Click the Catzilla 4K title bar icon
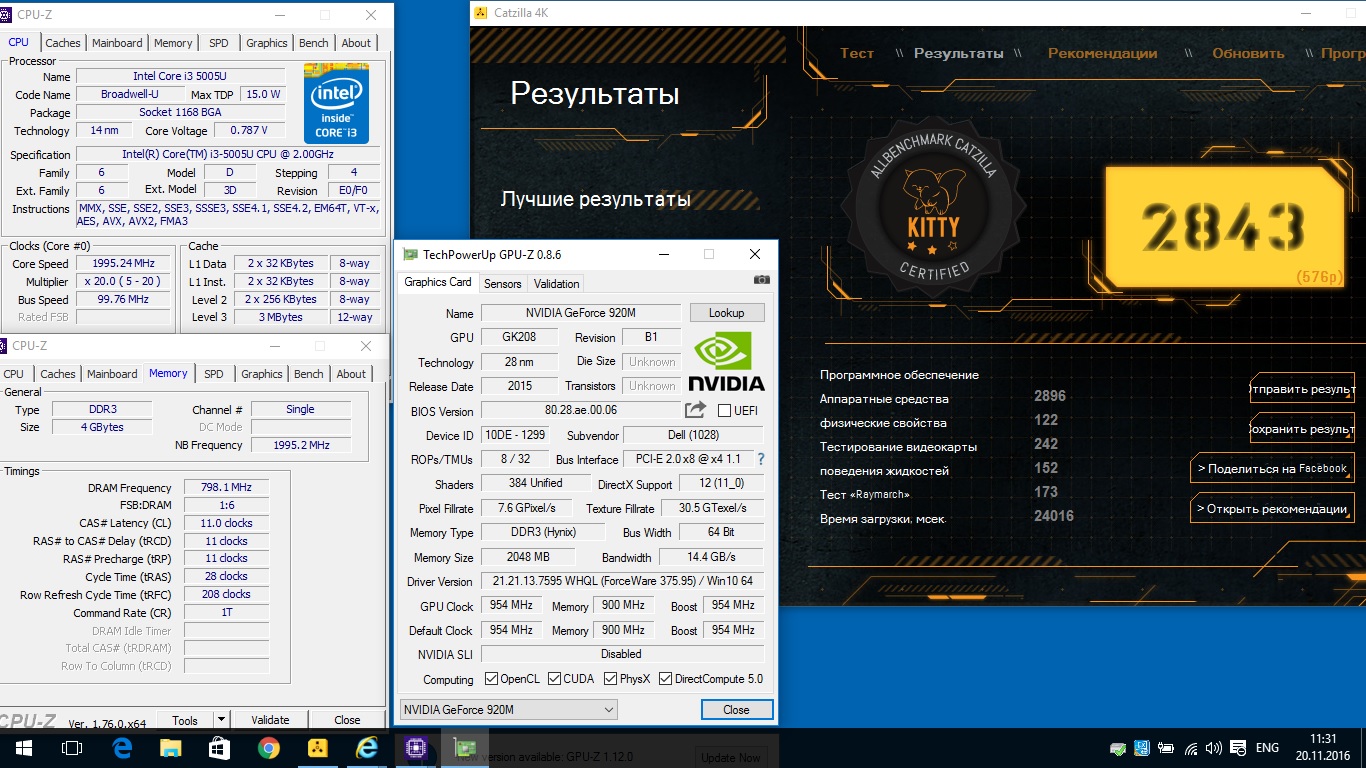This screenshot has height=768, width=1366. click(x=481, y=13)
